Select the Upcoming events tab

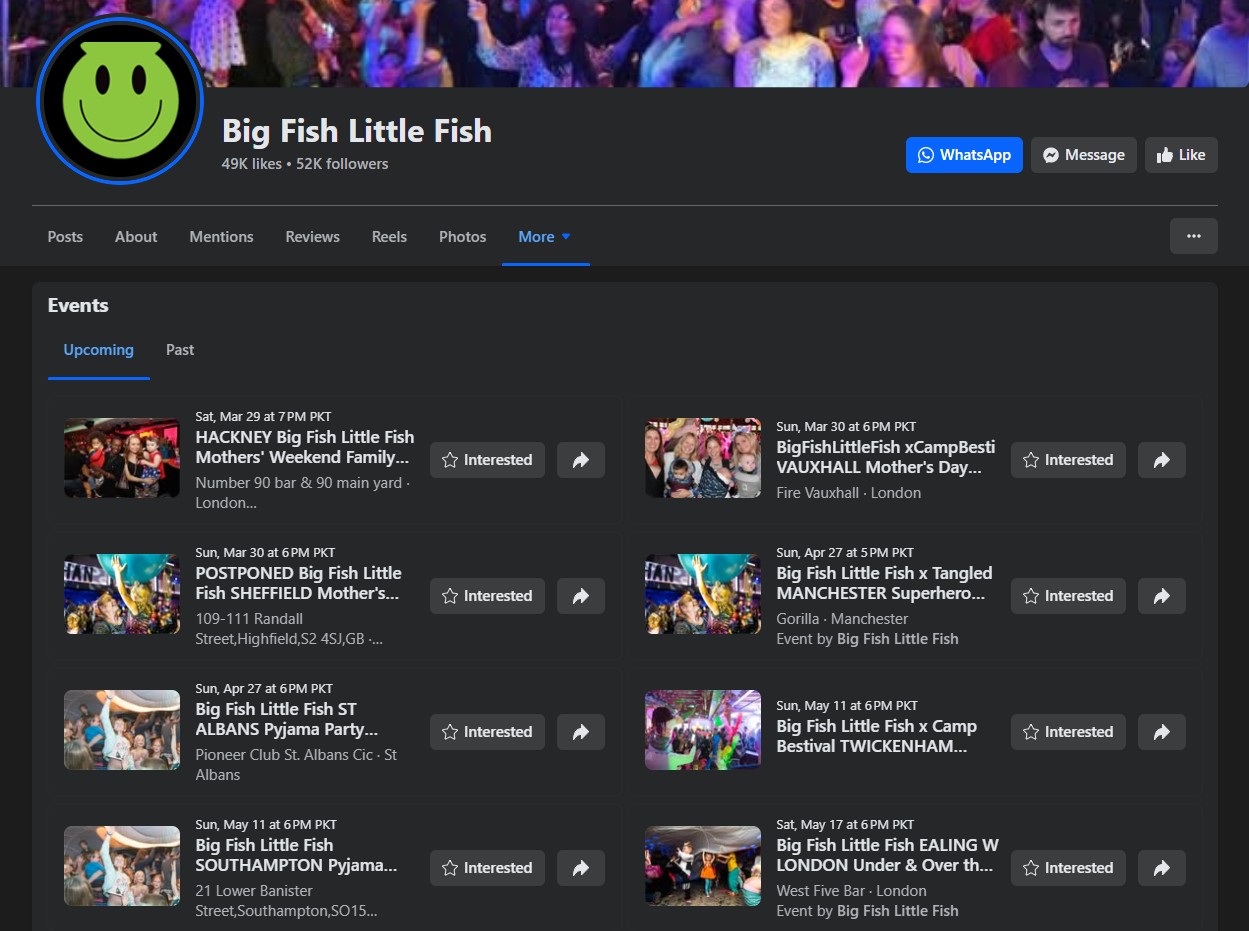[x=98, y=350]
